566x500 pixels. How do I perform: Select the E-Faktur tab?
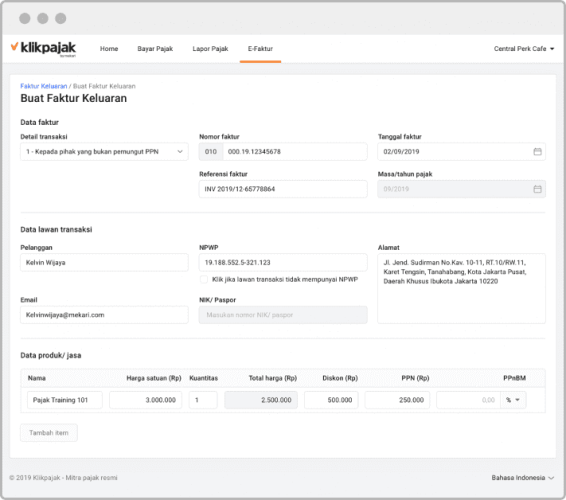(x=260, y=49)
